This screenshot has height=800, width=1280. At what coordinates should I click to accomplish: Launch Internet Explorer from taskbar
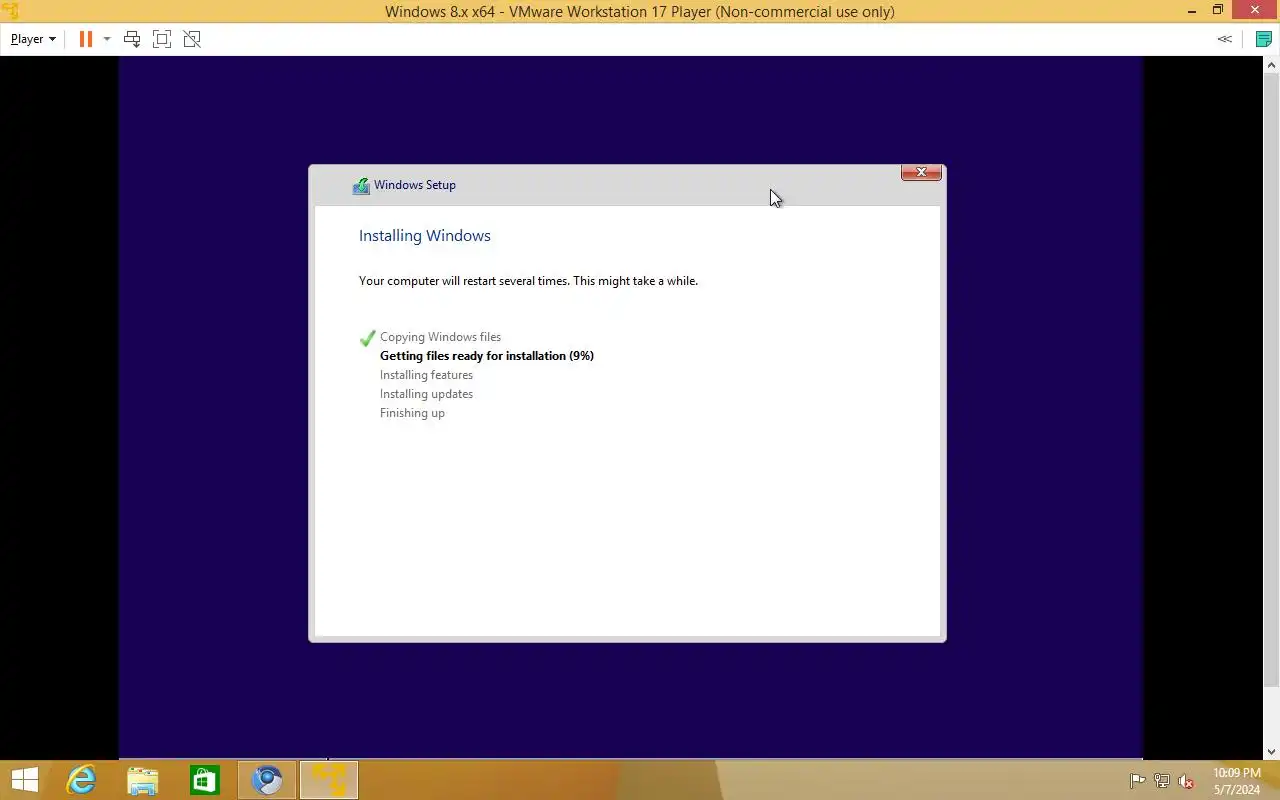click(x=81, y=780)
